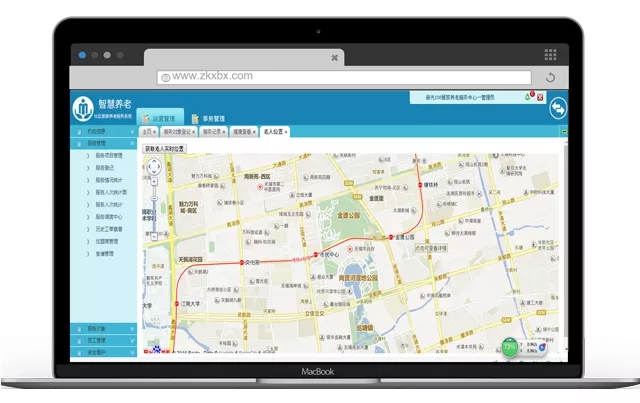Expand the 机构信息 sidebar section
Image resolution: width=640 pixels, height=403 pixels.
(105, 131)
